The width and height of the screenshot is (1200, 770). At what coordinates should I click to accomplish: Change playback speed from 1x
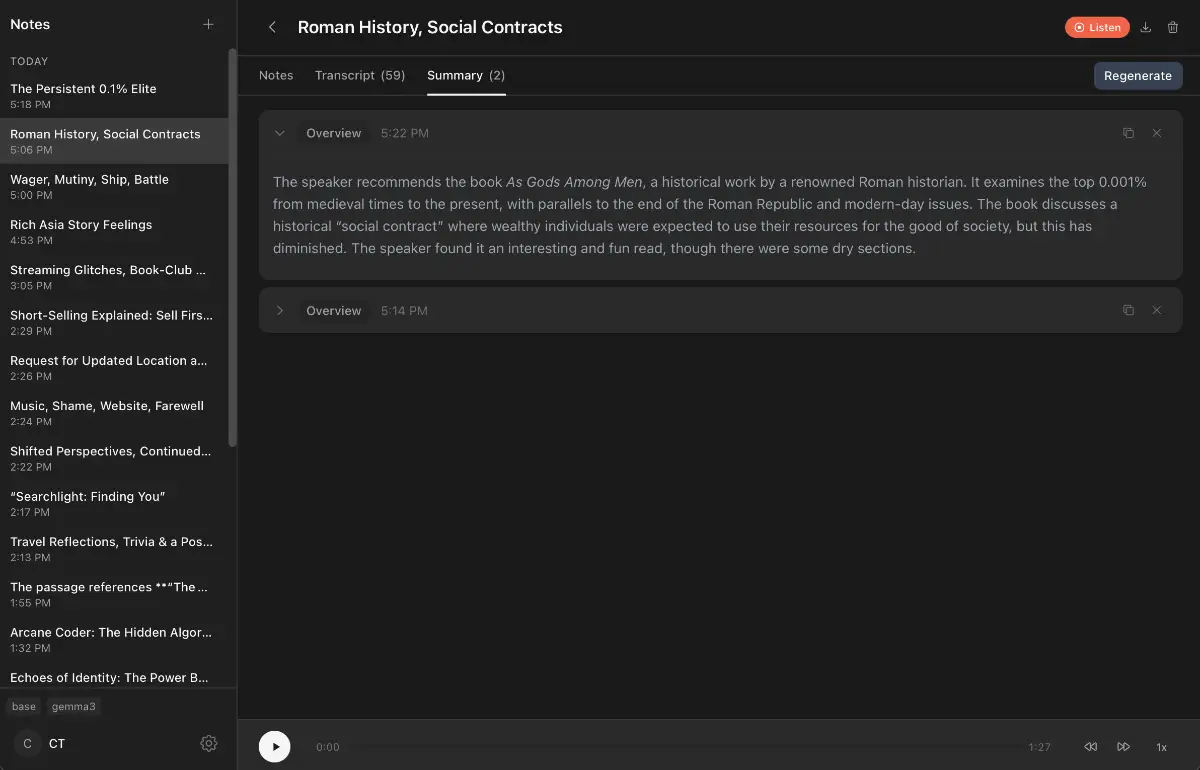(x=1161, y=747)
